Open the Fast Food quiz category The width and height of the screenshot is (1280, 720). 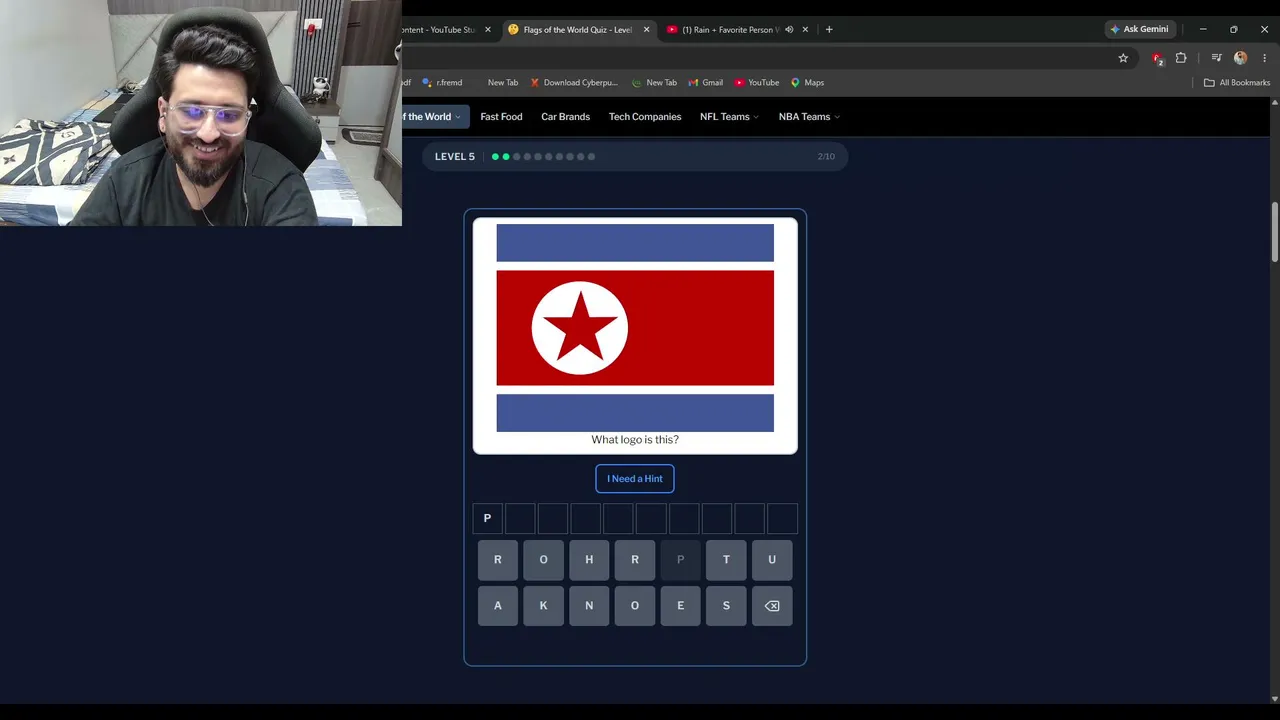pyautogui.click(x=501, y=117)
